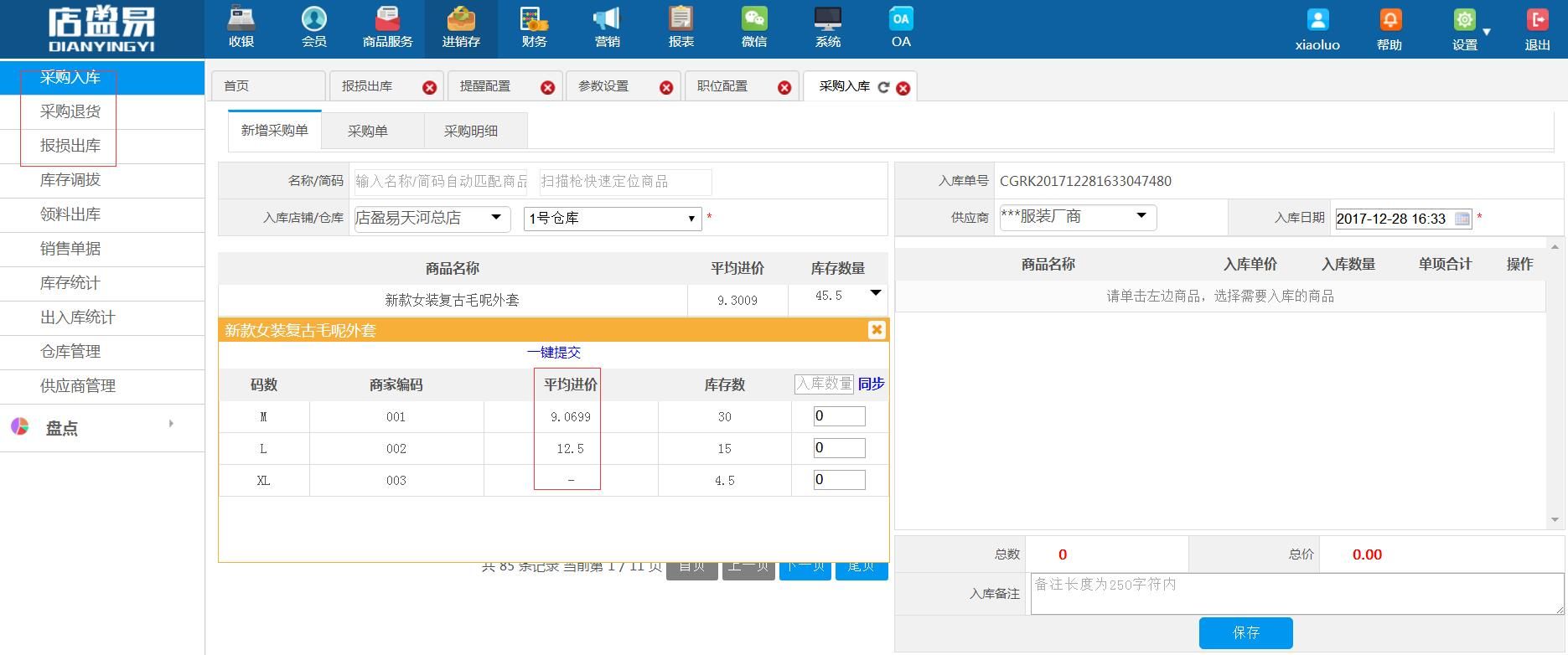Close the 参数设置 tab
Viewport: 1568px width, 655px height.
tap(666, 87)
